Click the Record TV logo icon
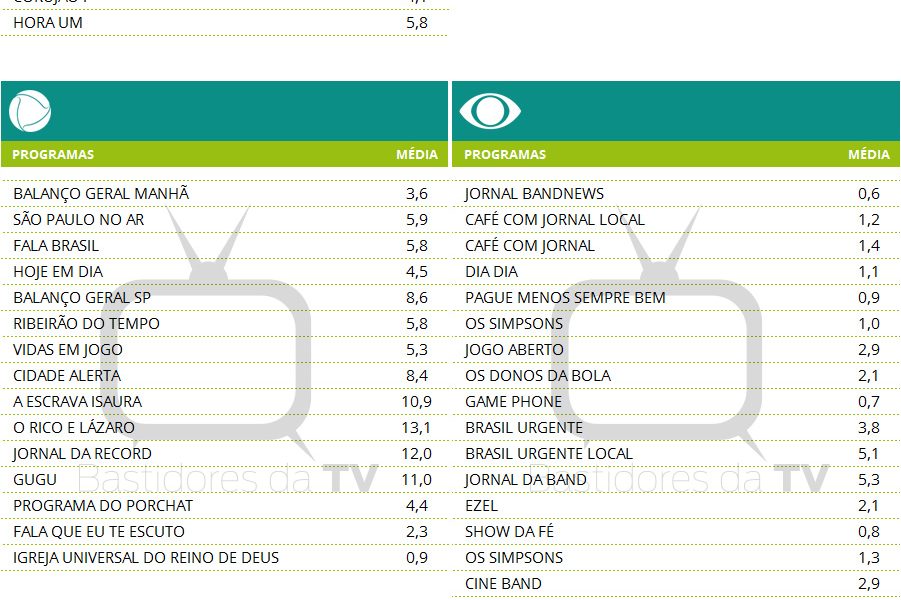This screenshot has width=901, height=600. pos(30,111)
